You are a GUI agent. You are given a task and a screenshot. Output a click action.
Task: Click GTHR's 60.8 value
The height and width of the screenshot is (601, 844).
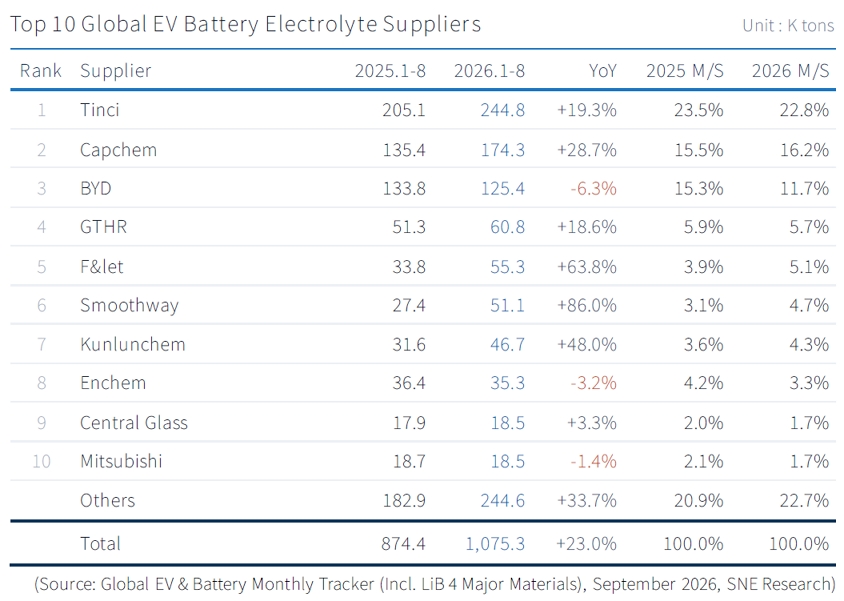507,227
